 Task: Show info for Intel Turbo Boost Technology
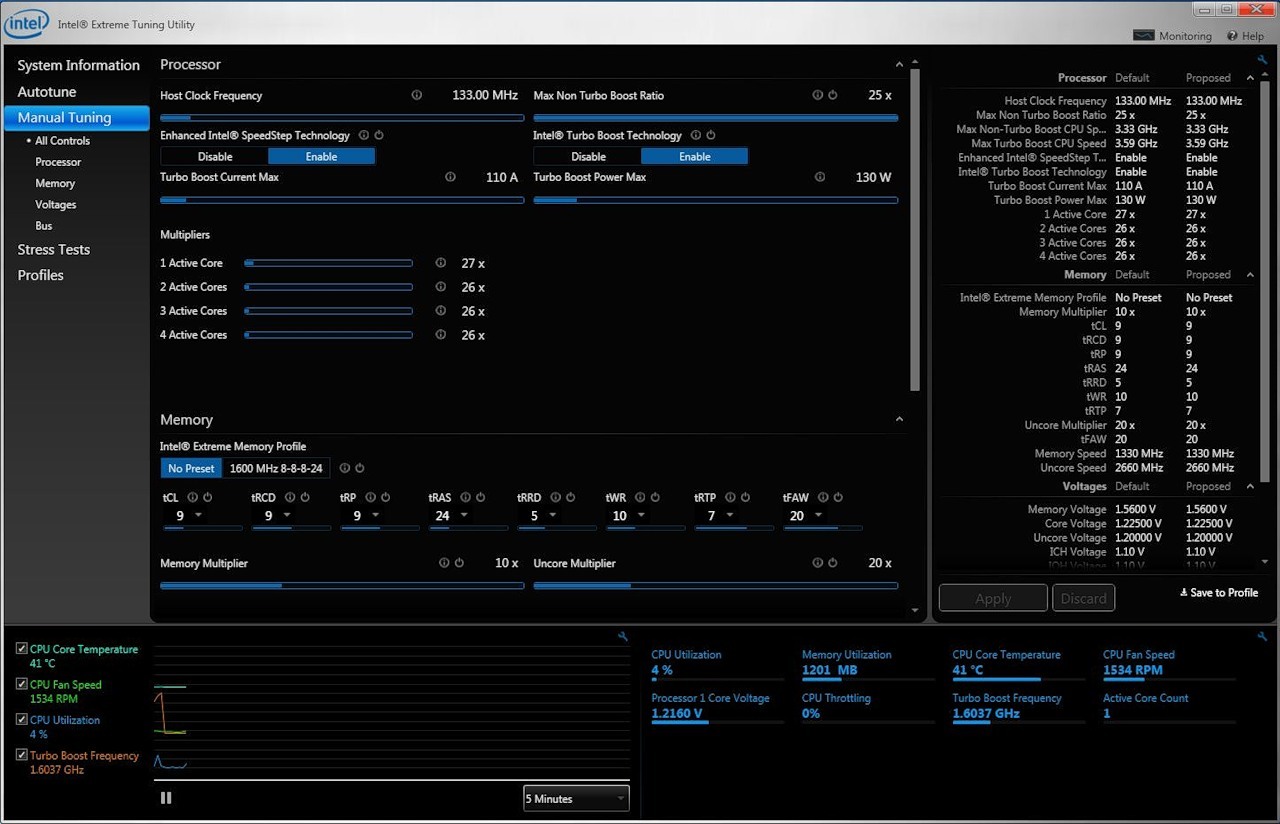(696, 135)
